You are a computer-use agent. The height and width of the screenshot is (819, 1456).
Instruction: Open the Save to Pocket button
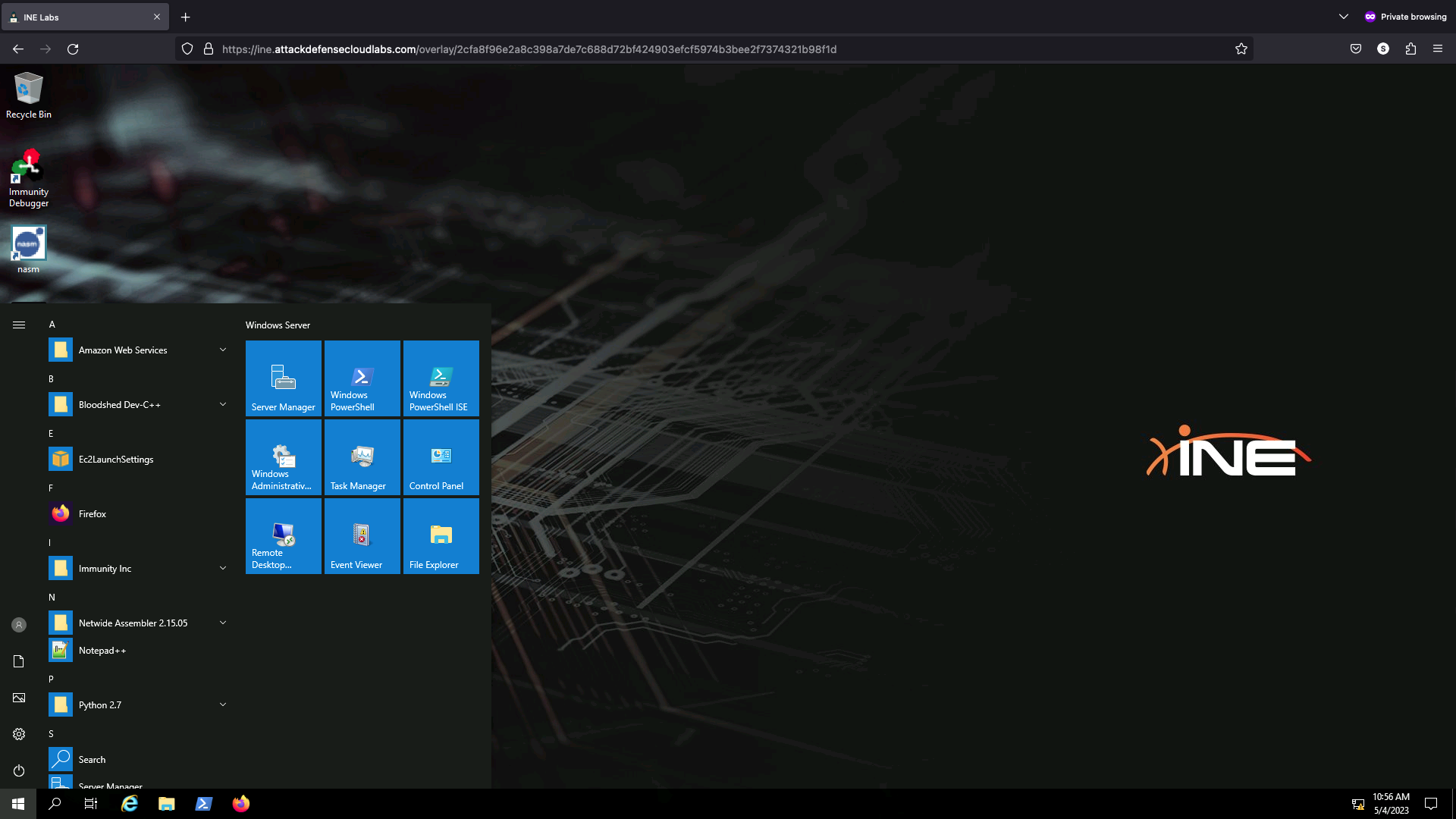pyautogui.click(x=1356, y=49)
